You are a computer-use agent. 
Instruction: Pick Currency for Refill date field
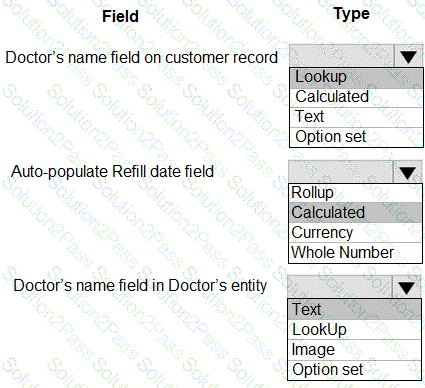click(x=355, y=233)
